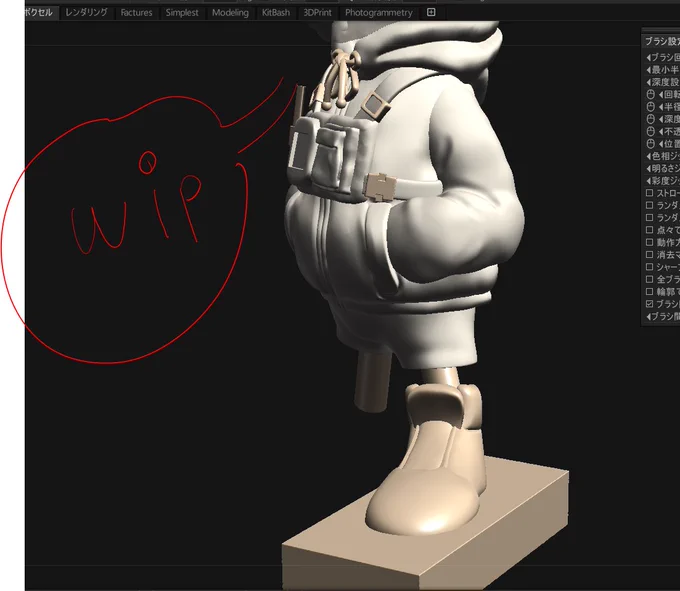Expand the 半径 arrow next to mouse icon
Viewport: 680px width, 591px height.
pyautogui.click(x=660, y=107)
